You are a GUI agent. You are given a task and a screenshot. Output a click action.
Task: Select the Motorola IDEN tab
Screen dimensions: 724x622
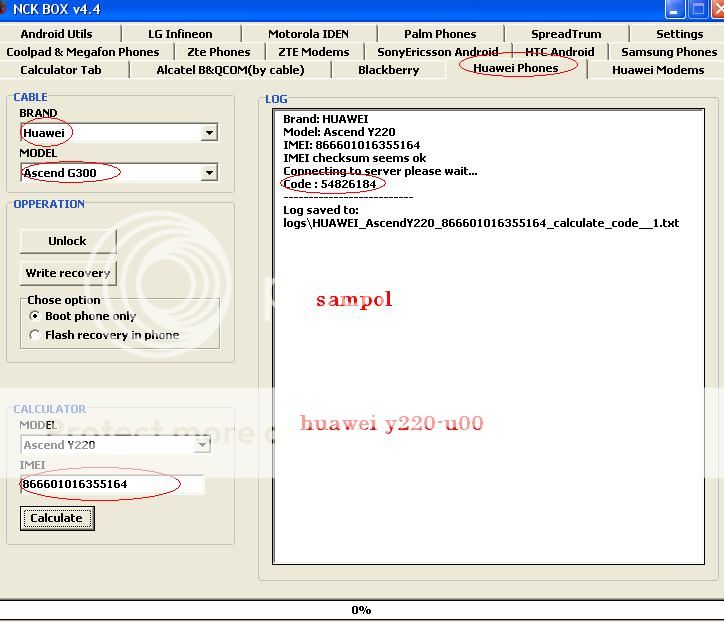pyautogui.click(x=308, y=33)
